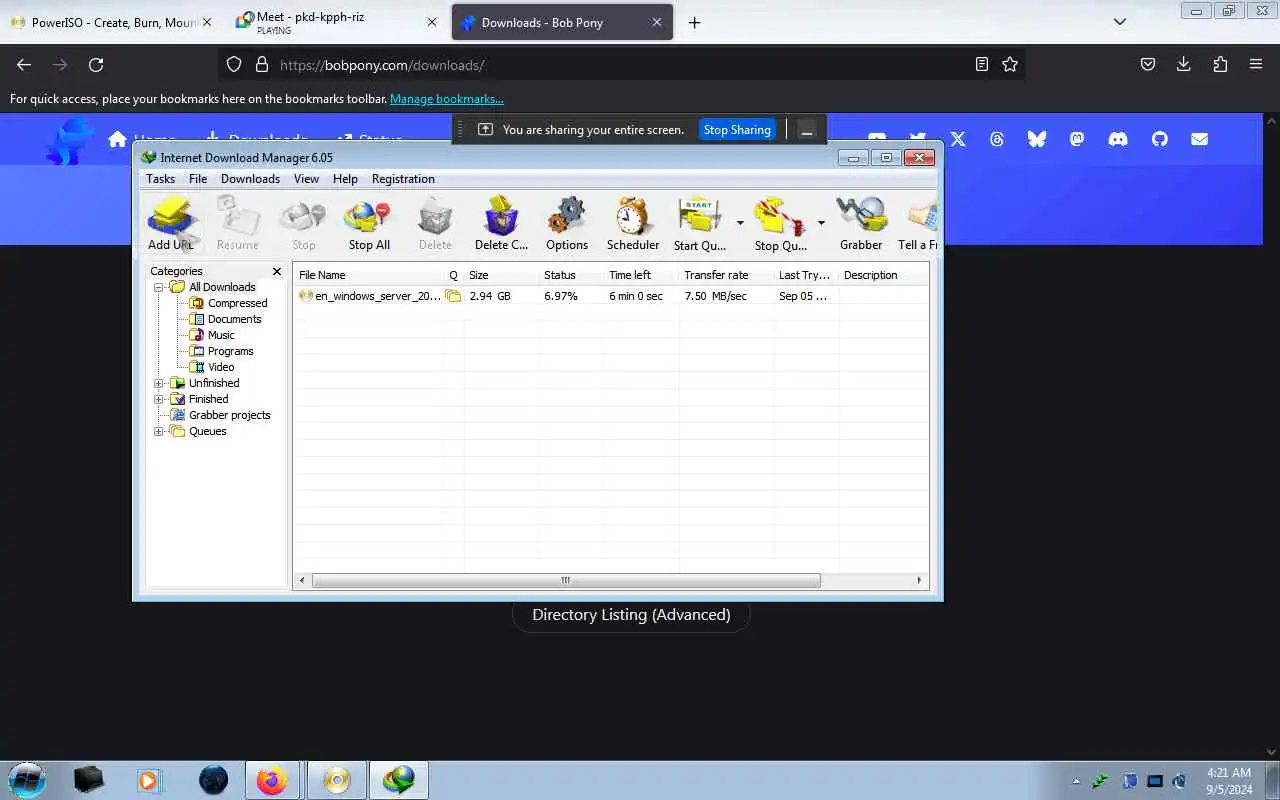Open the Help menu
Viewport: 1280px width, 800px height.
coord(345,179)
